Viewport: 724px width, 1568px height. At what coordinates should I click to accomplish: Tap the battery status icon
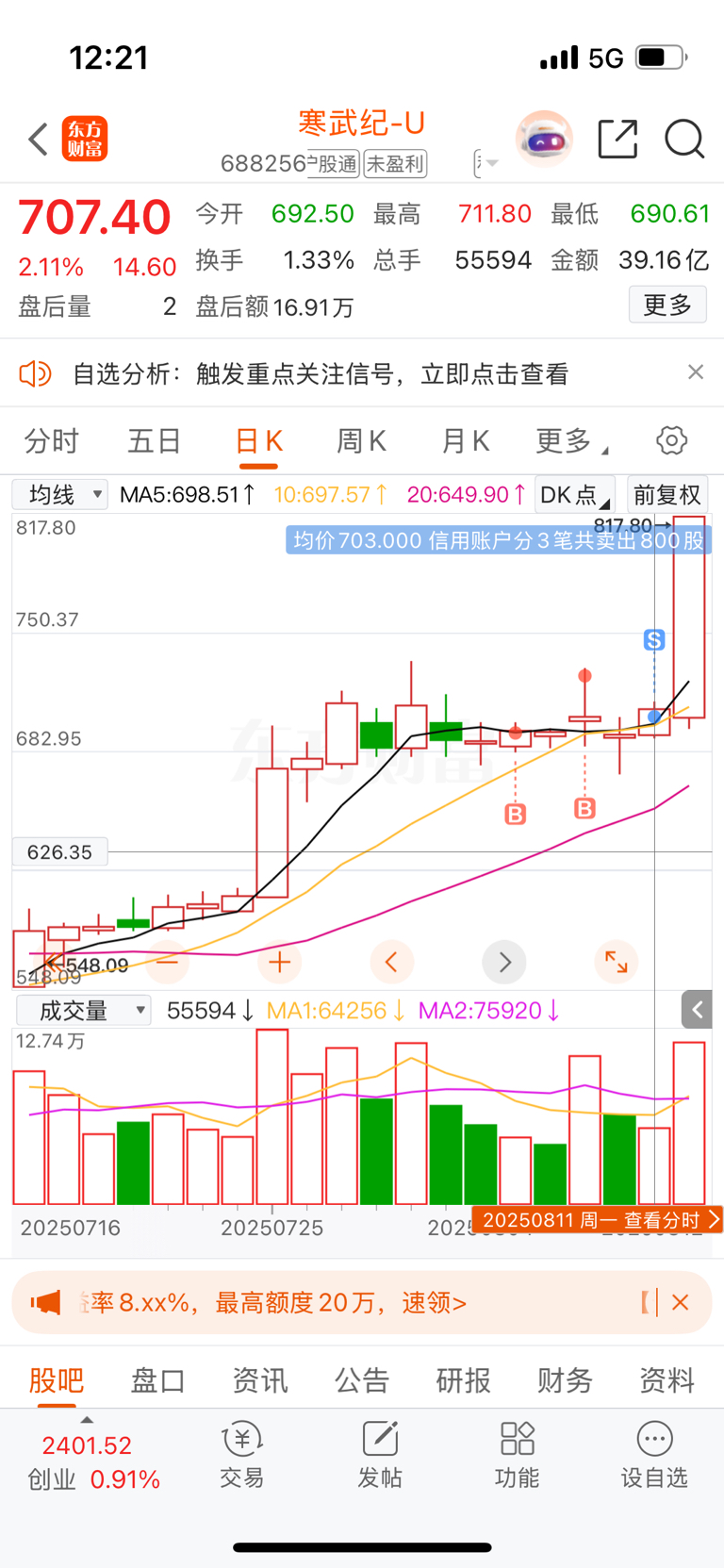click(x=662, y=58)
